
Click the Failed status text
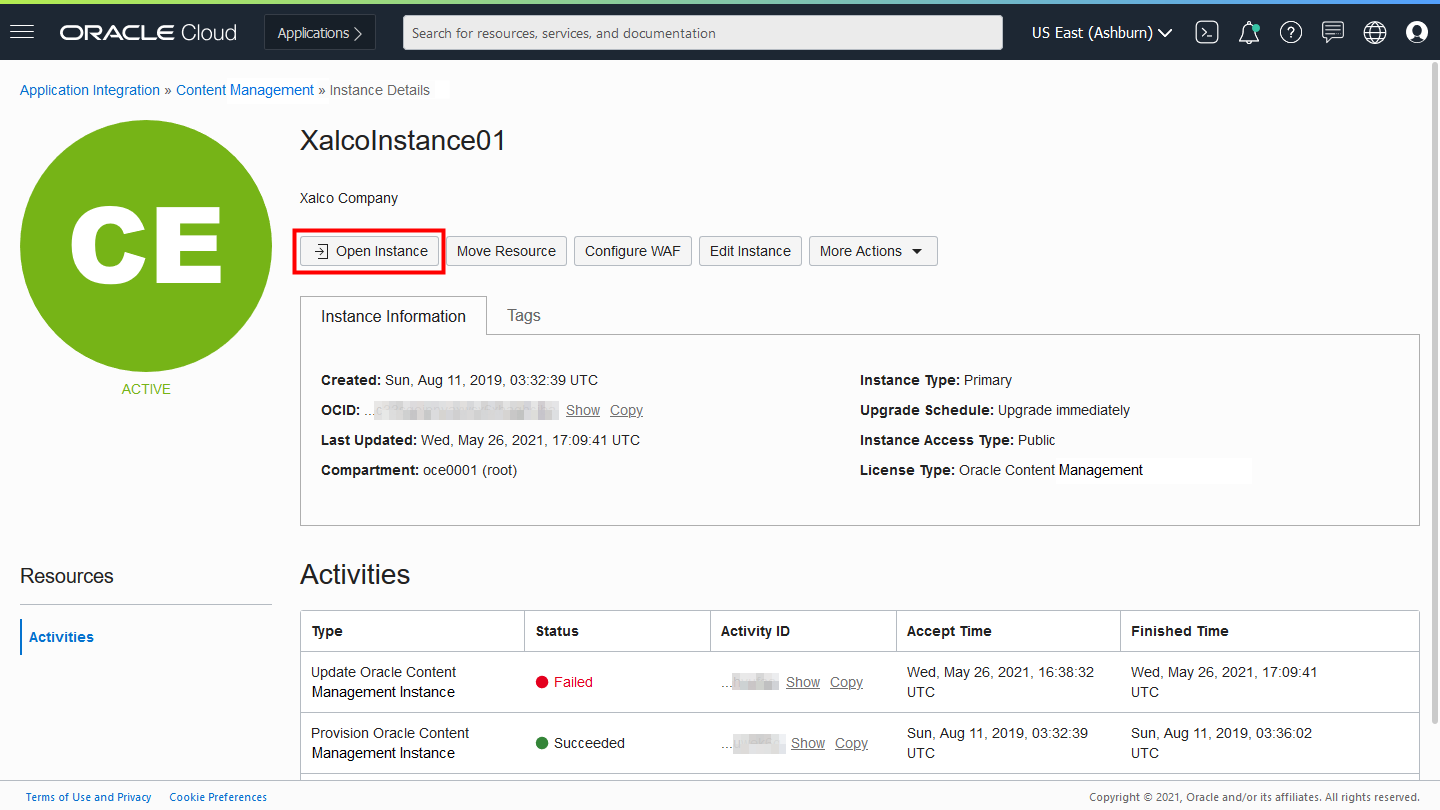tap(573, 682)
